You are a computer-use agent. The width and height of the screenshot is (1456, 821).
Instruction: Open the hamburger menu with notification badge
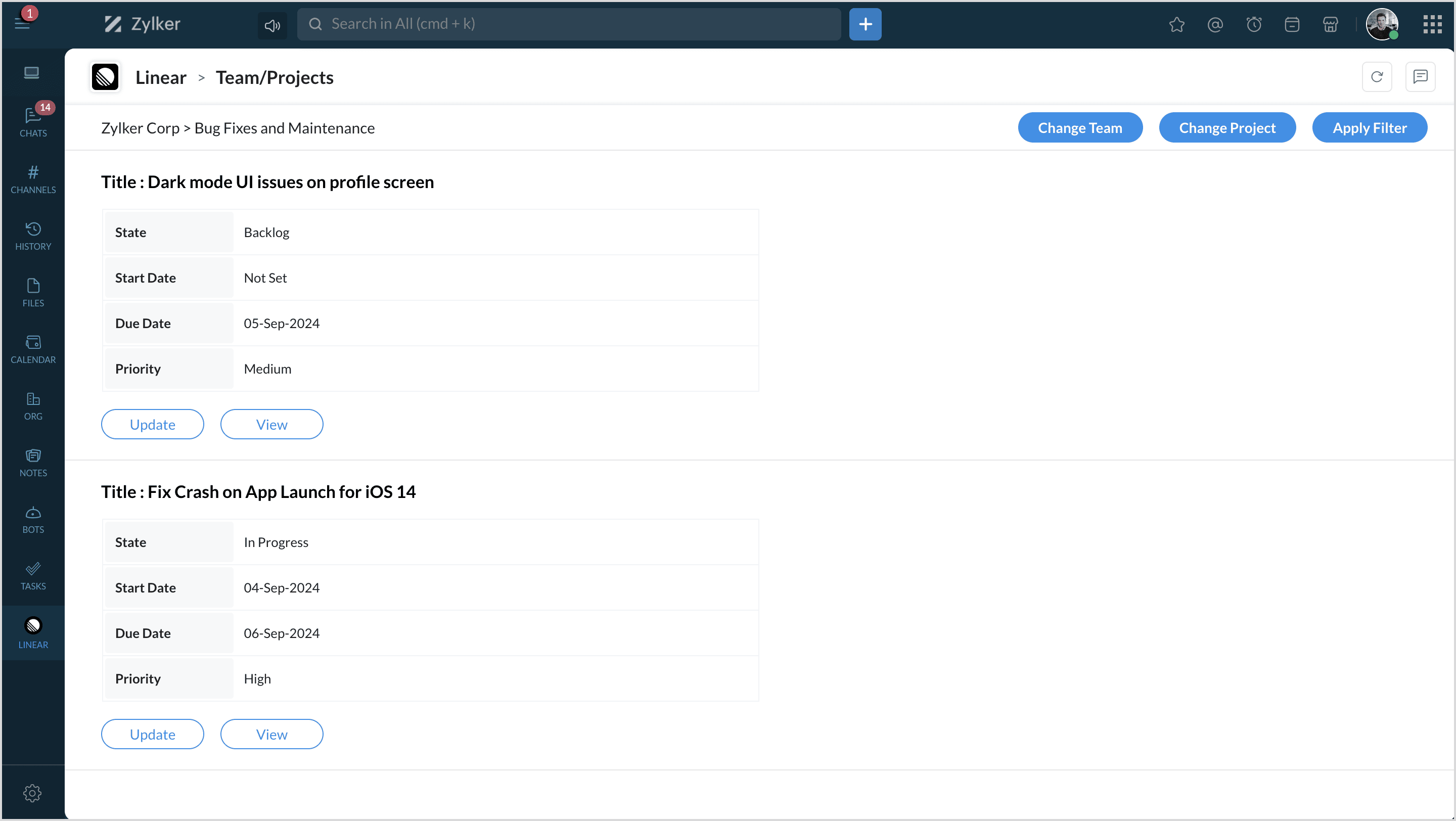[x=23, y=23]
